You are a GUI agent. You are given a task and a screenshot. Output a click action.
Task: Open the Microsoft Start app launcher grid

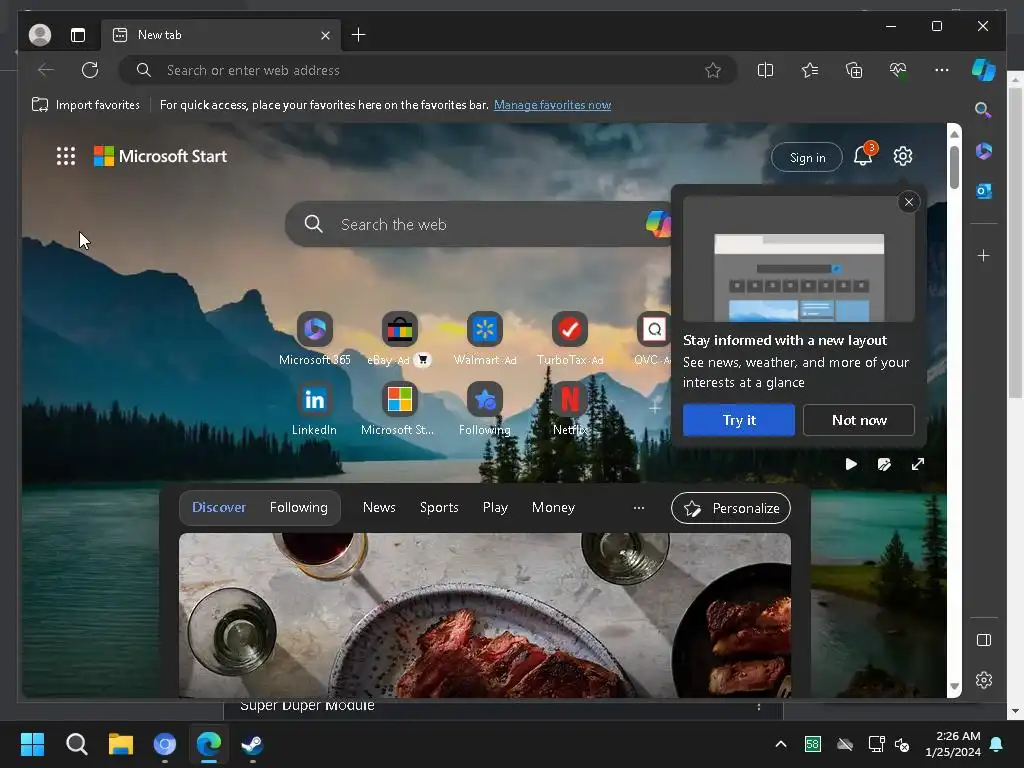point(66,156)
